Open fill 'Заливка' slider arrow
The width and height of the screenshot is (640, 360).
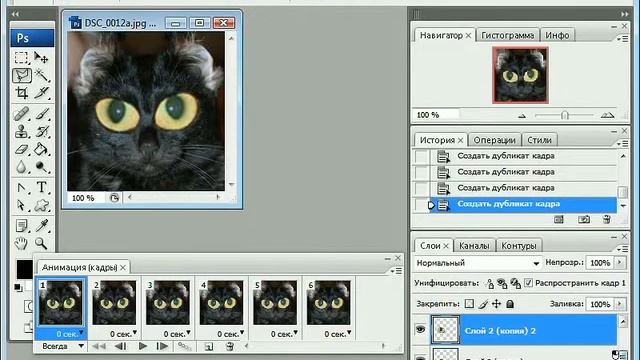tap(620, 304)
